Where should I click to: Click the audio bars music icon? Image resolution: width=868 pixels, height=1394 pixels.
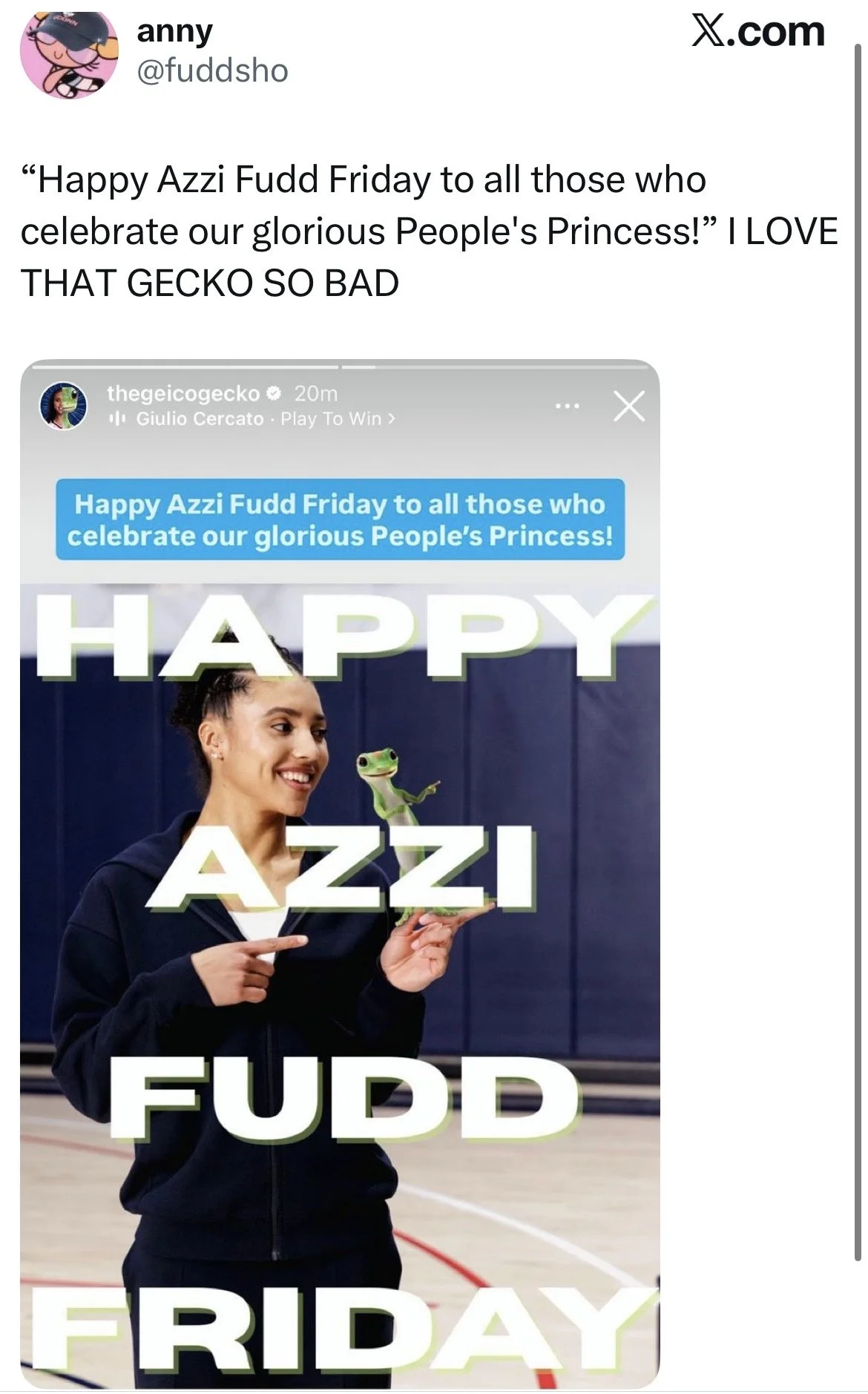115,419
